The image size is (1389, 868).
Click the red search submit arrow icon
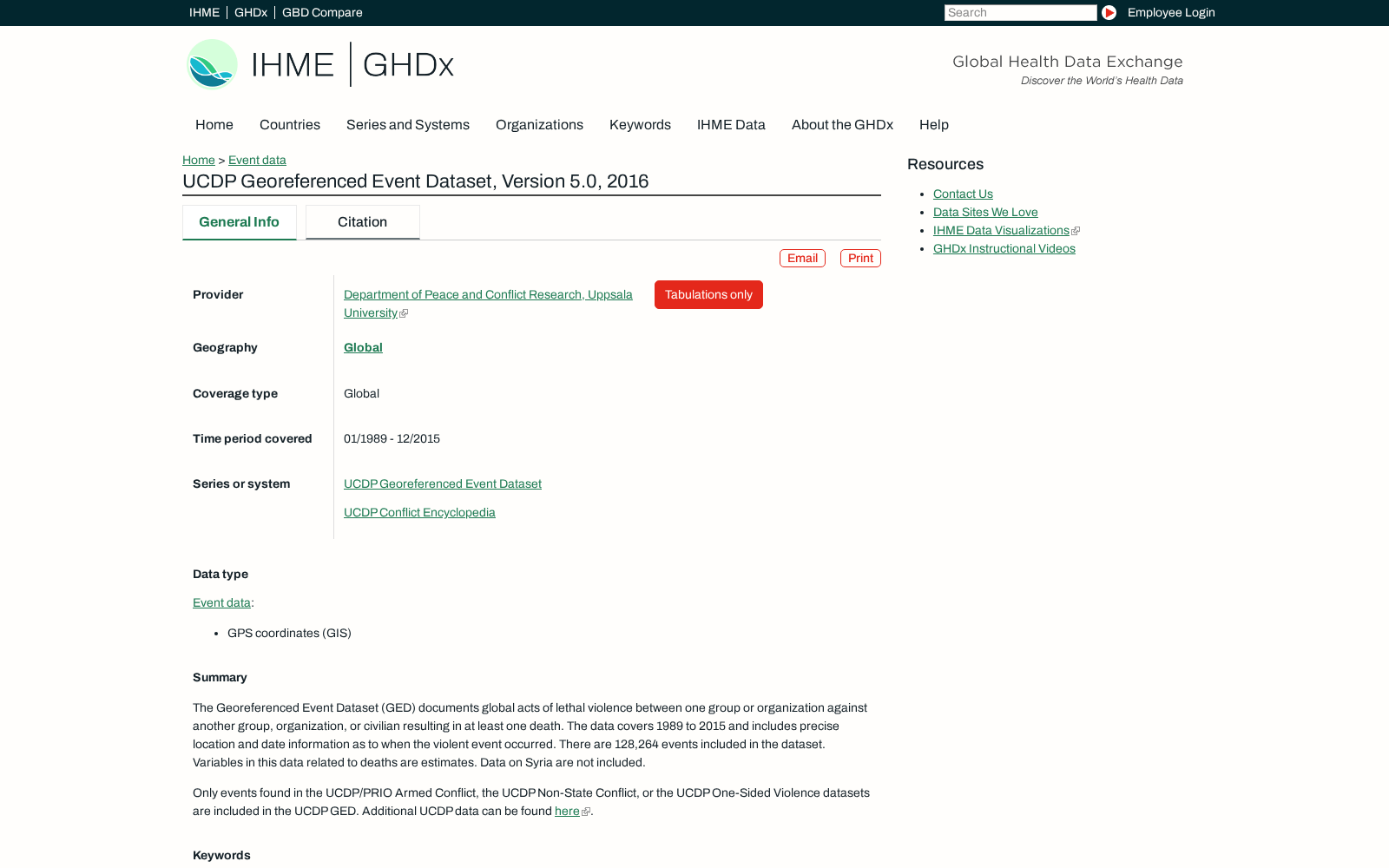[x=1109, y=12]
